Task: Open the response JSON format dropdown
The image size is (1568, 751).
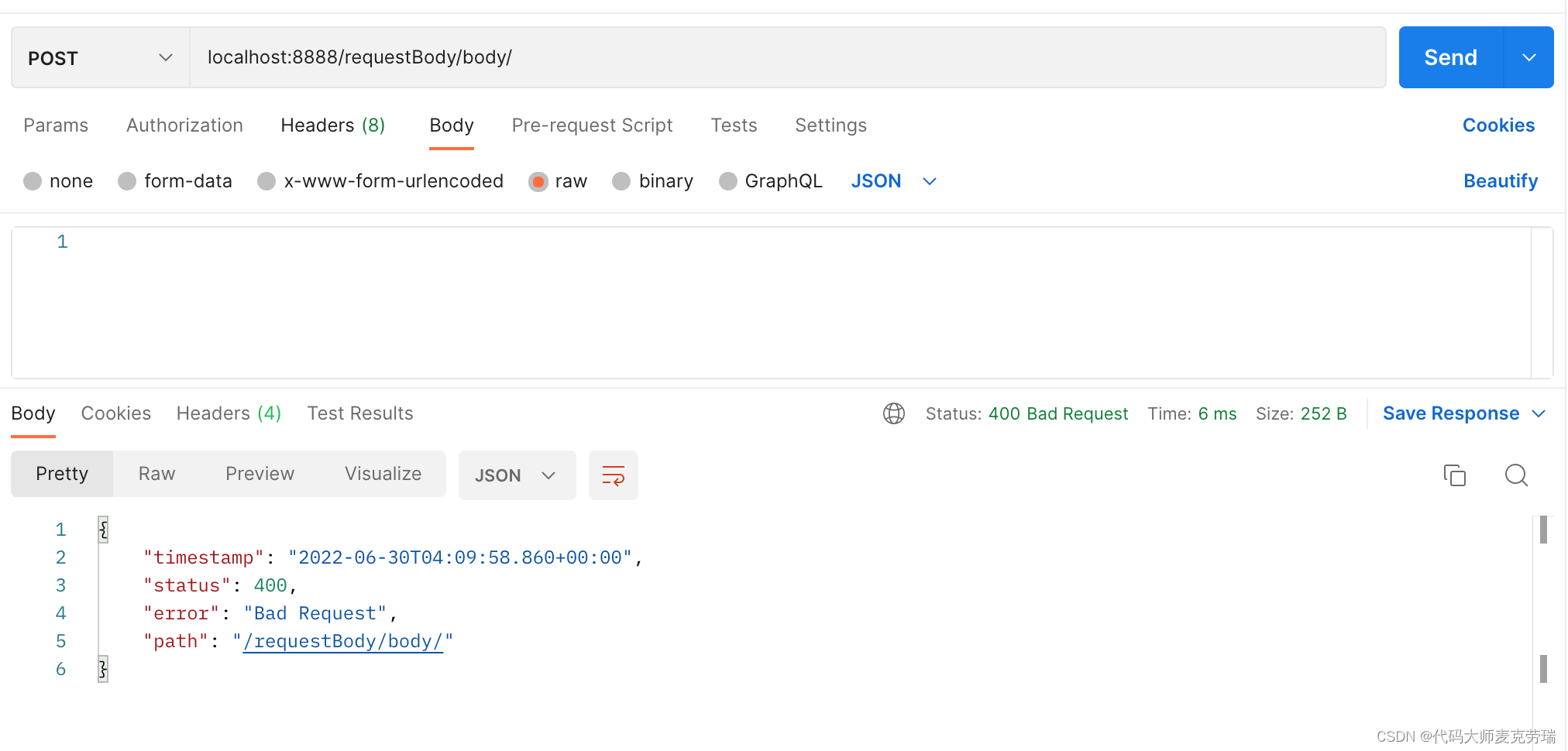Action: coord(517,475)
